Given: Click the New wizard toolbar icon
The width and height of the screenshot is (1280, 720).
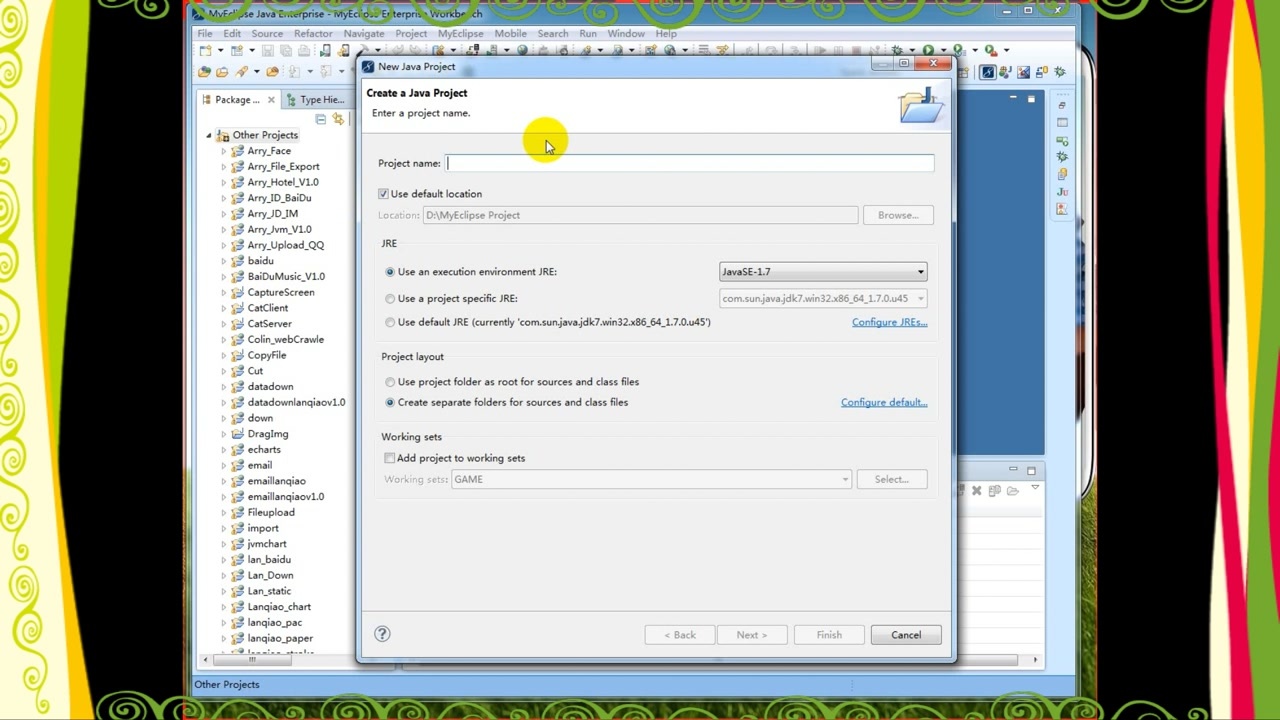Looking at the screenshot, I should coord(206,50).
